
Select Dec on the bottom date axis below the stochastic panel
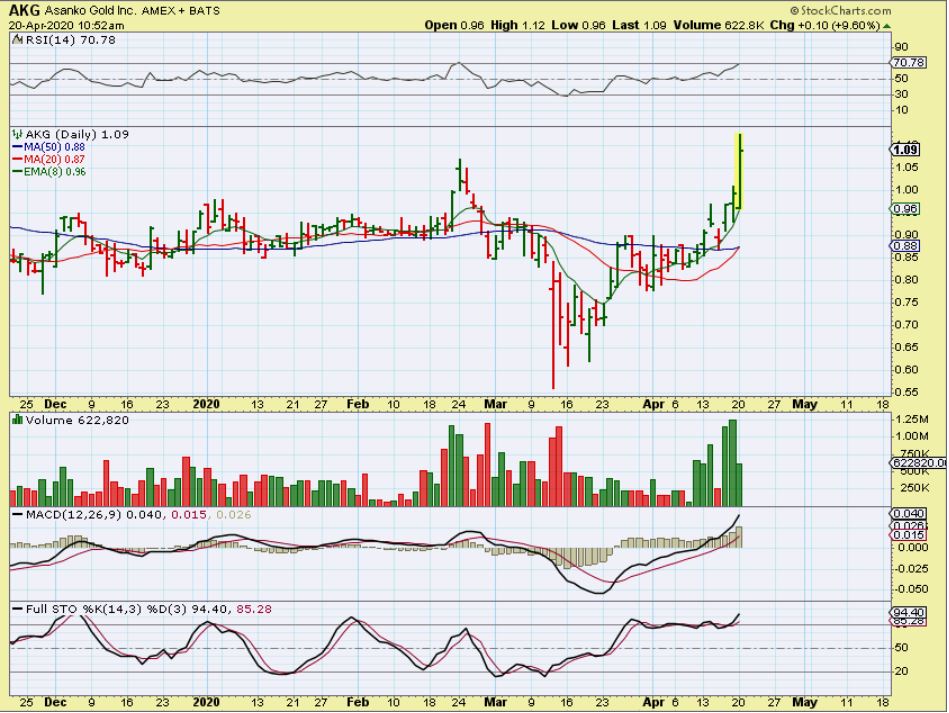56,702
